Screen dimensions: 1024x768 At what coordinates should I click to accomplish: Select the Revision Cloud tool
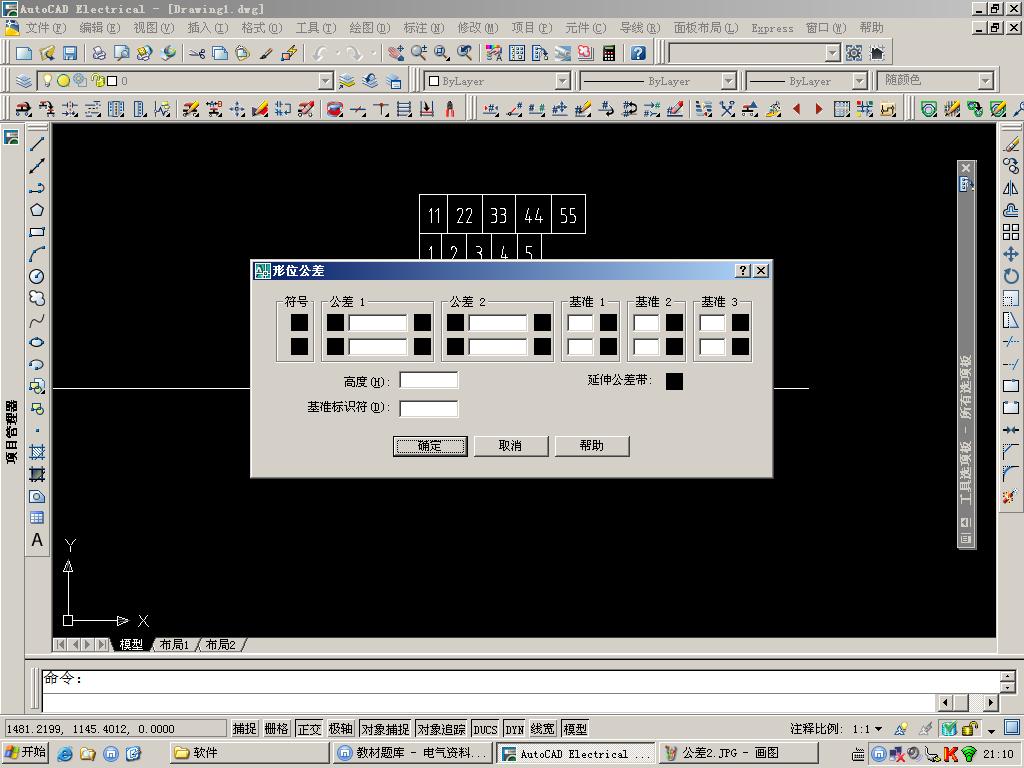point(37,298)
